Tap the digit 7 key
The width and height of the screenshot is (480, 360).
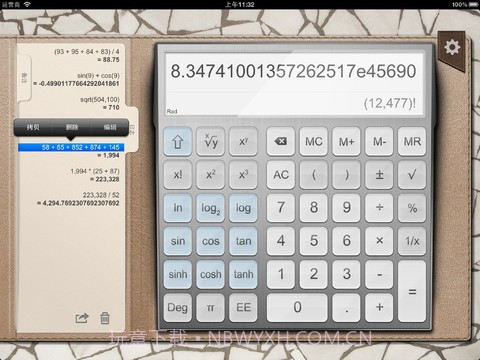(281, 208)
